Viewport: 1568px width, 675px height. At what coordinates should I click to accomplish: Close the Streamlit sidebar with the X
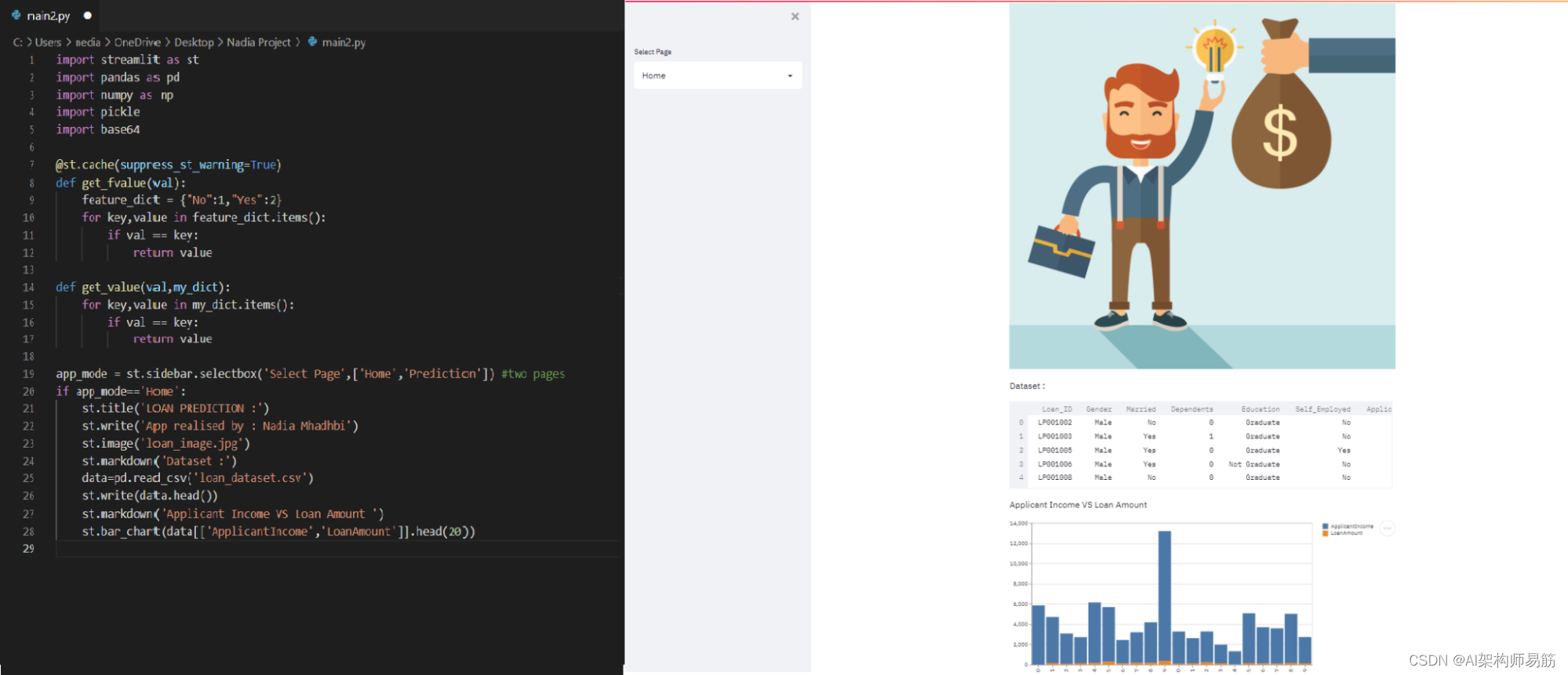click(x=795, y=16)
